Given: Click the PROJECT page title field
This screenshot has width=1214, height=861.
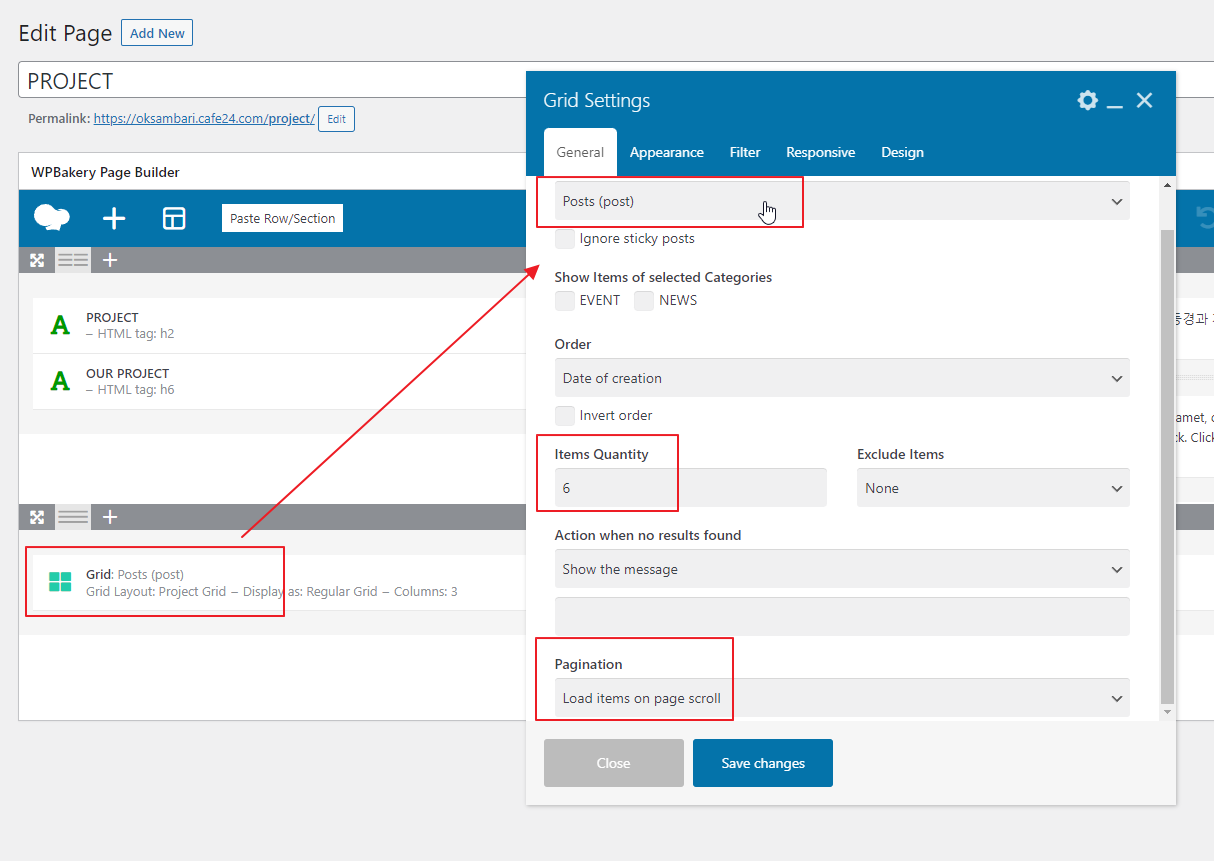Looking at the screenshot, I should click(x=272, y=81).
